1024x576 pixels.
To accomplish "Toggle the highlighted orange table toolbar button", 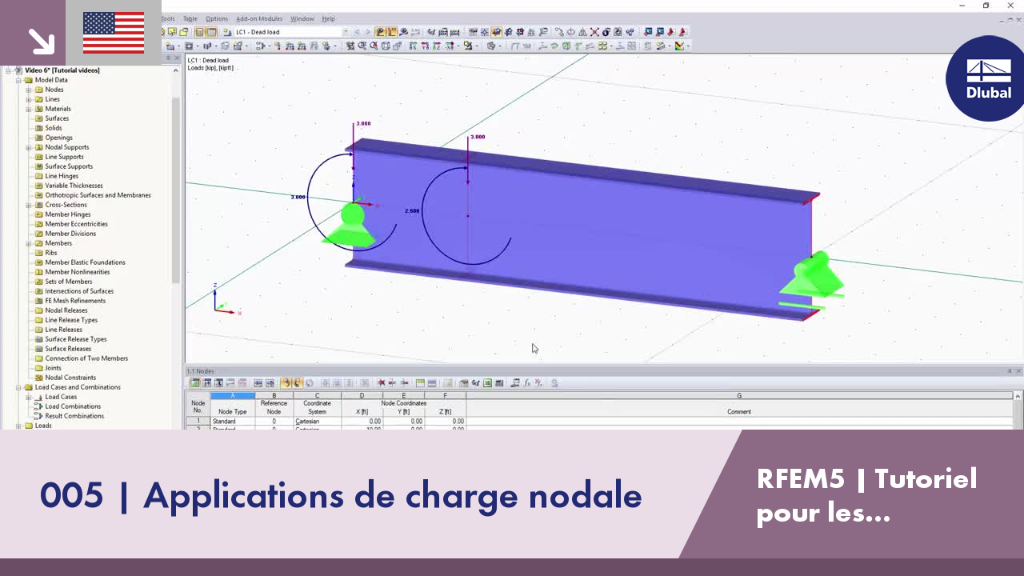I will pyautogui.click(x=285, y=383).
